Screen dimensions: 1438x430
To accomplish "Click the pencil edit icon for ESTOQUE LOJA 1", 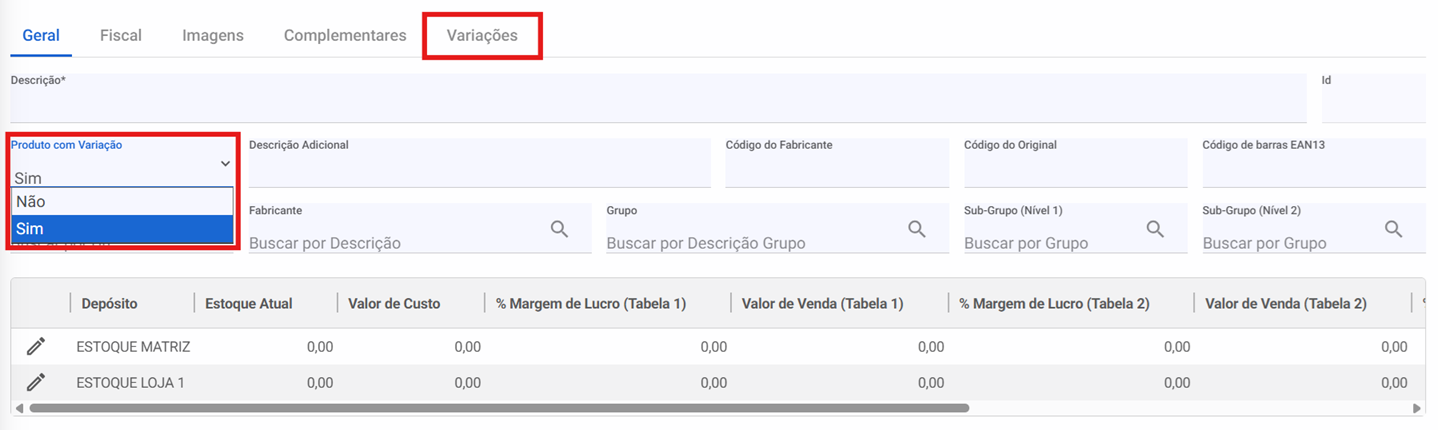I will point(36,382).
